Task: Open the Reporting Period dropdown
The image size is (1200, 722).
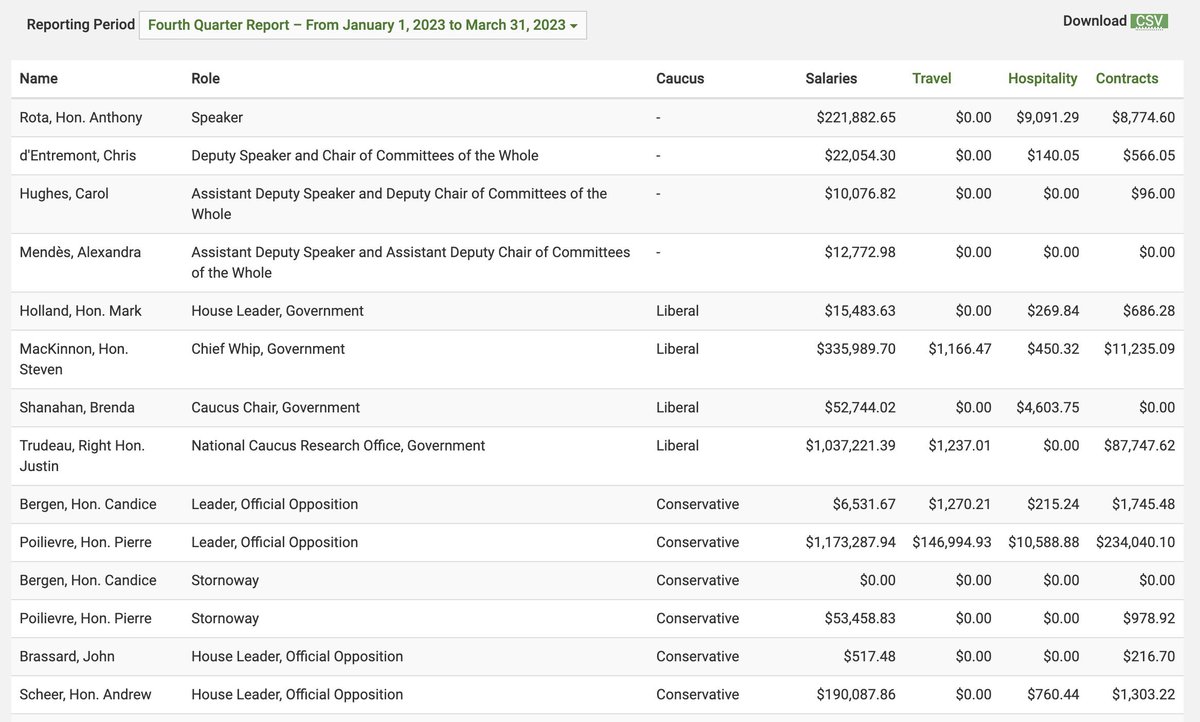Action: 362,25
